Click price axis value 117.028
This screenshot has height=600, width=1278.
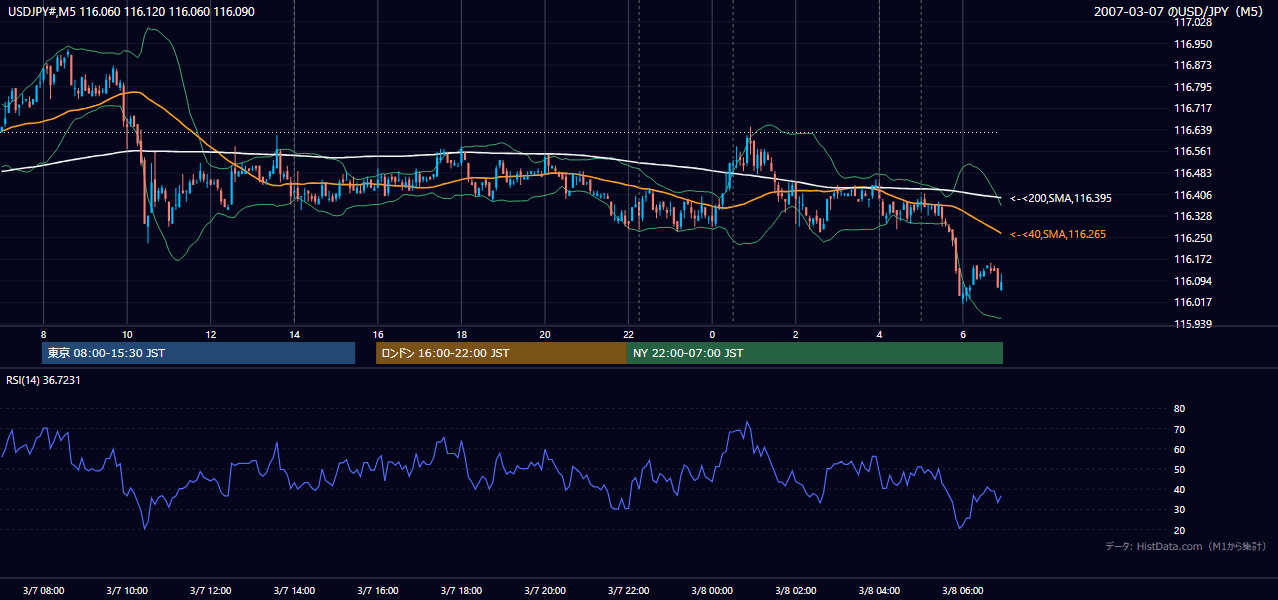tap(1193, 22)
